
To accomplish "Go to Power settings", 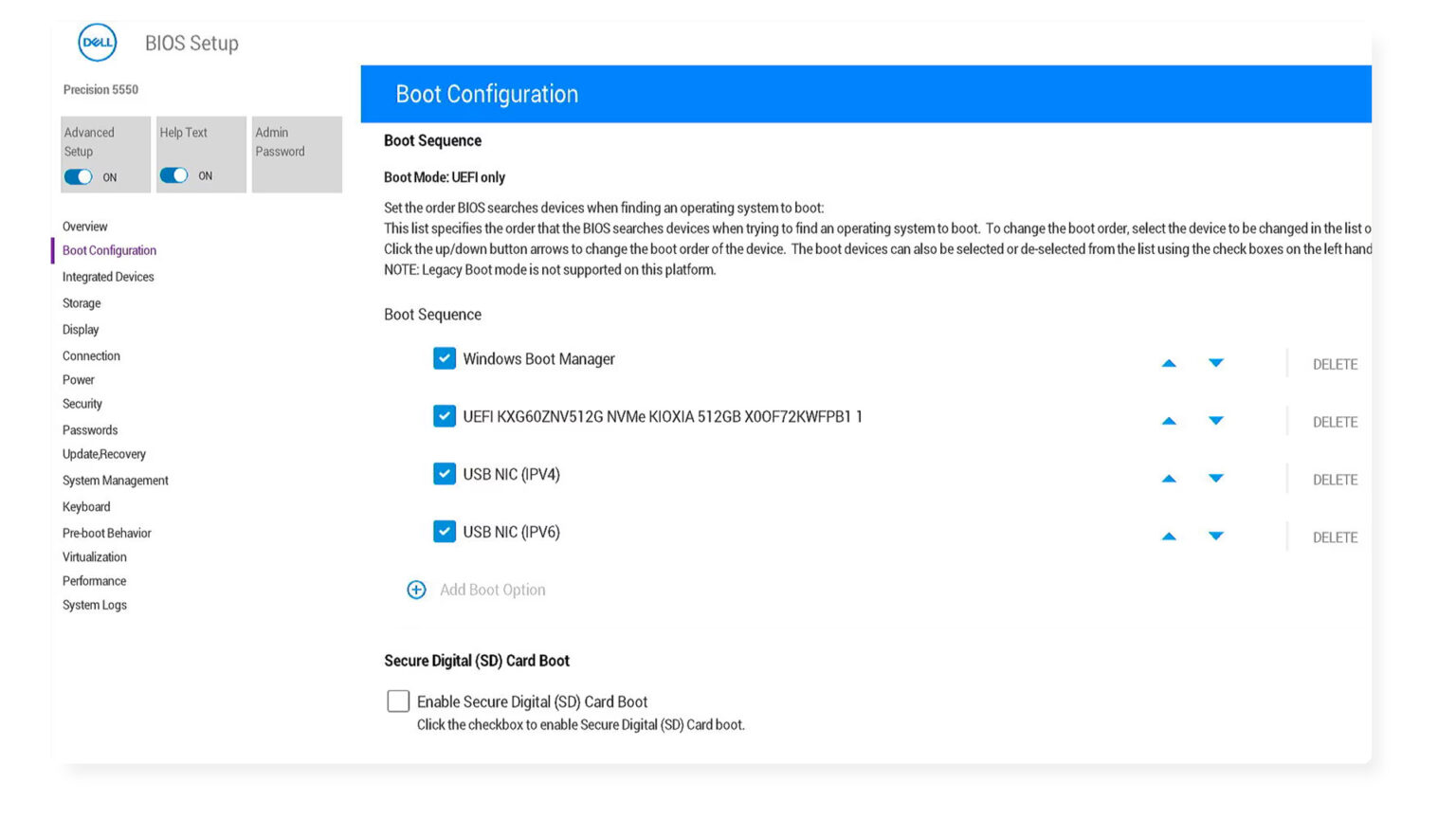I will pos(79,380).
